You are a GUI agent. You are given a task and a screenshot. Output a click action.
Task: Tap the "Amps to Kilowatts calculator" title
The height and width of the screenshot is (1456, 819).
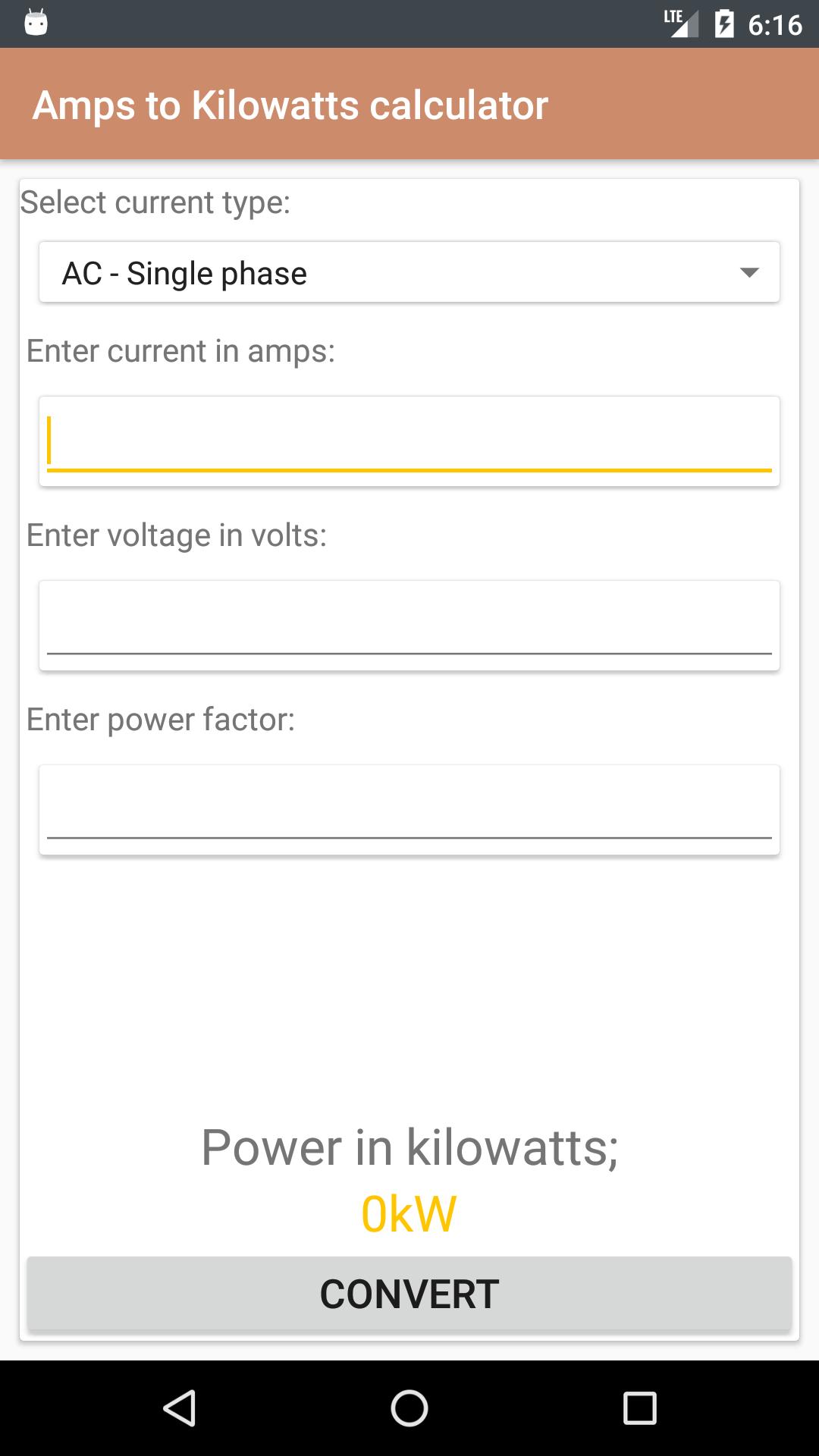pyautogui.click(x=290, y=105)
